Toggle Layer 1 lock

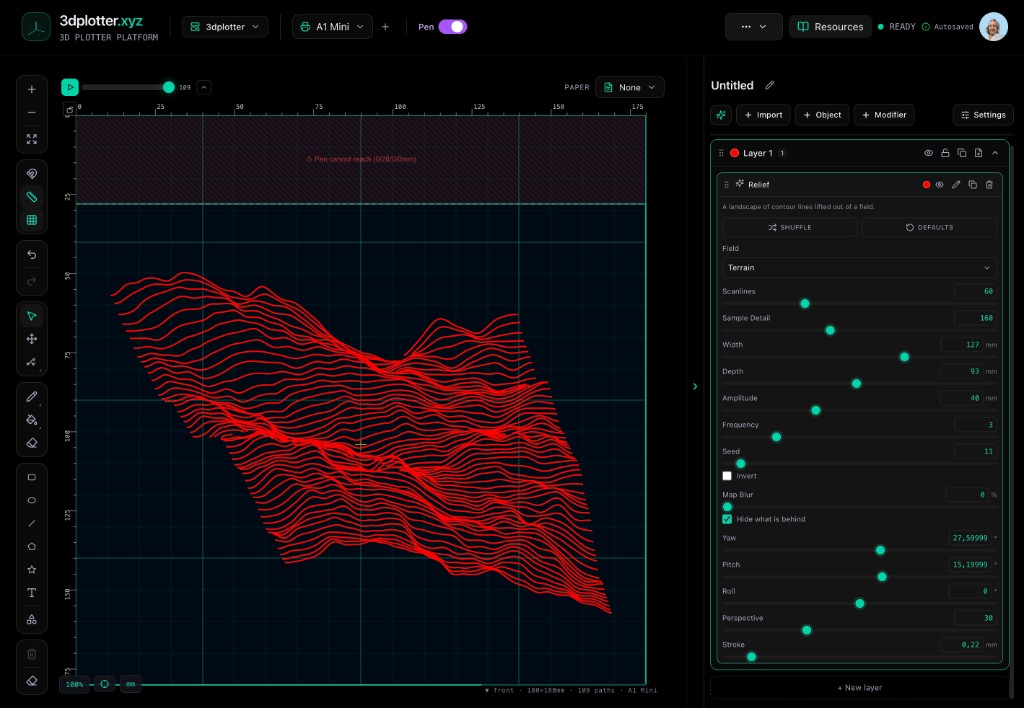[945, 153]
